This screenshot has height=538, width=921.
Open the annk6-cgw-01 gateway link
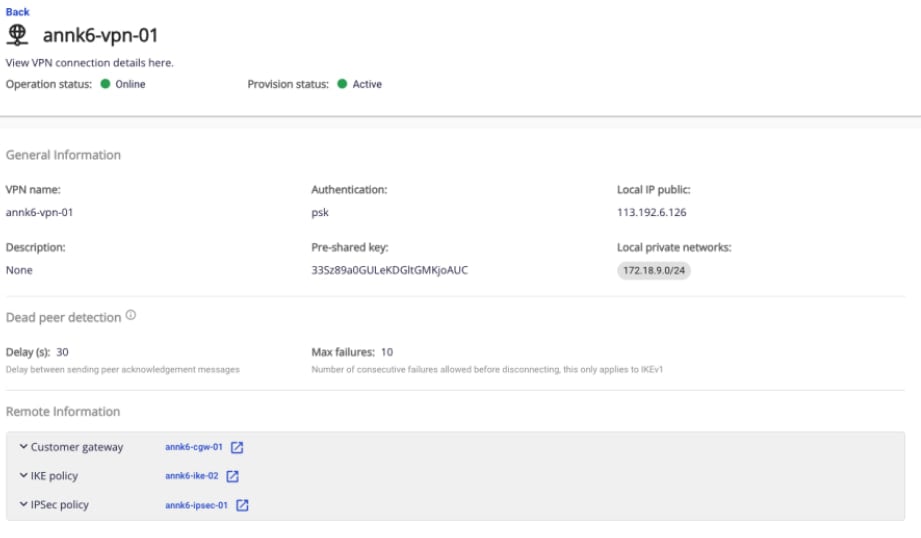[x=194, y=448]
